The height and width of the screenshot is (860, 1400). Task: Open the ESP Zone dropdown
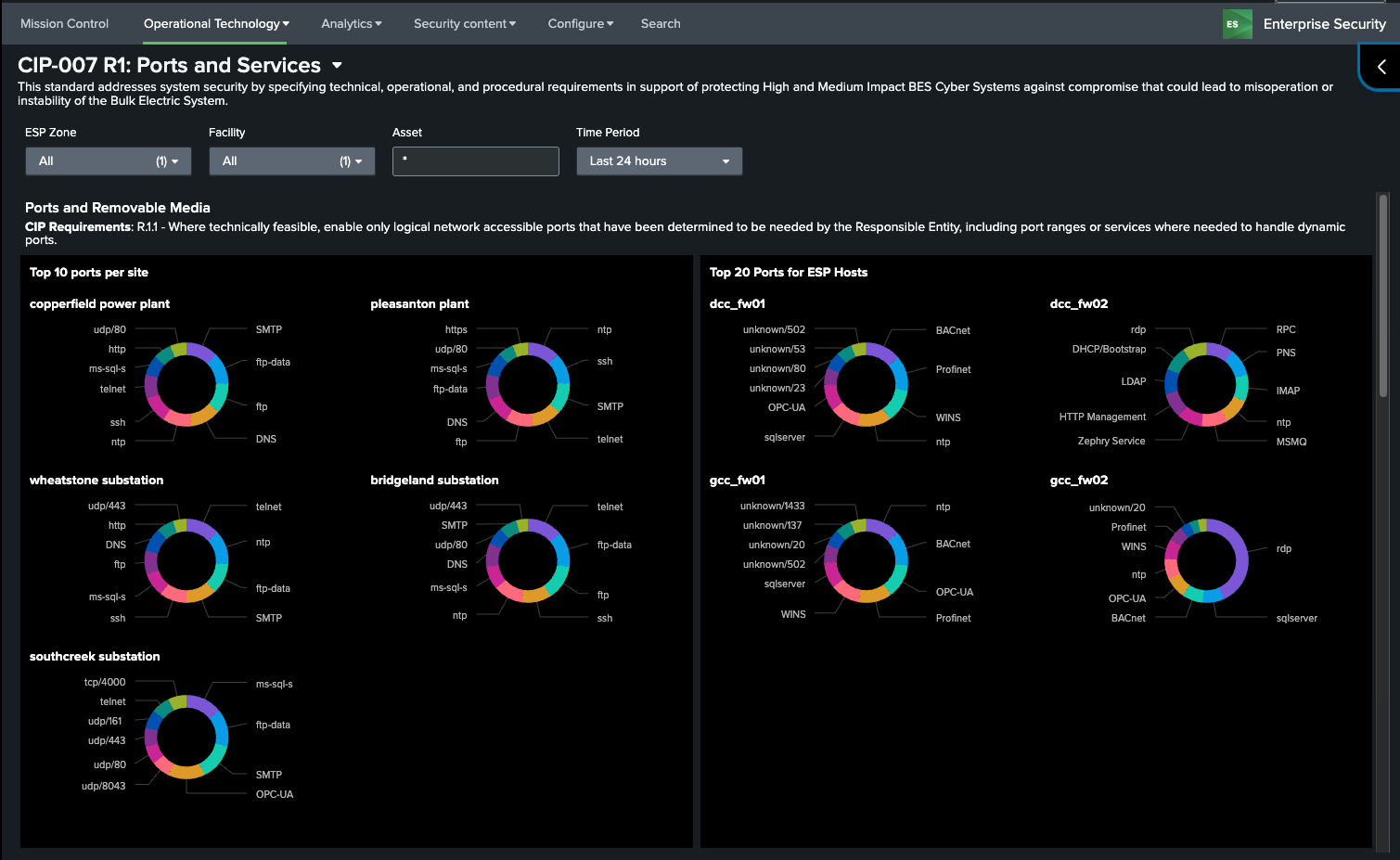[108, 161]
